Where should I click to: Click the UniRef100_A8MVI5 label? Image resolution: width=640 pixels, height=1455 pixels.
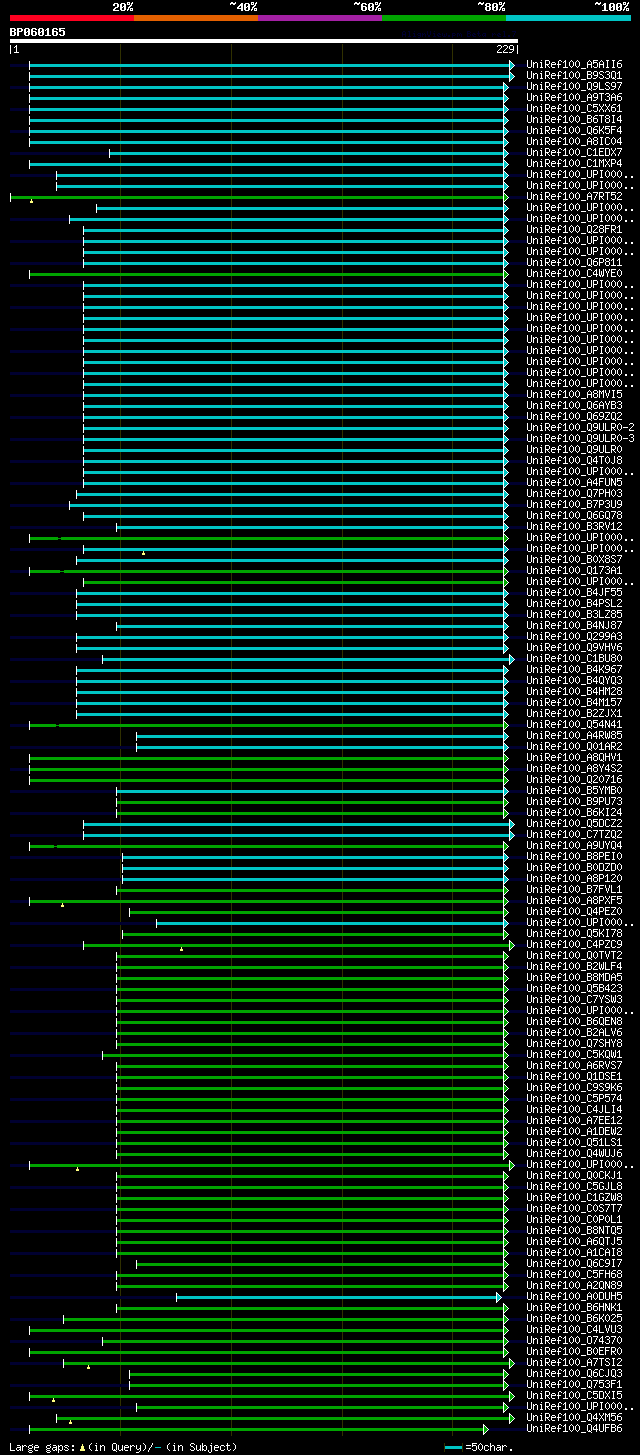click(x=574, y=394)
